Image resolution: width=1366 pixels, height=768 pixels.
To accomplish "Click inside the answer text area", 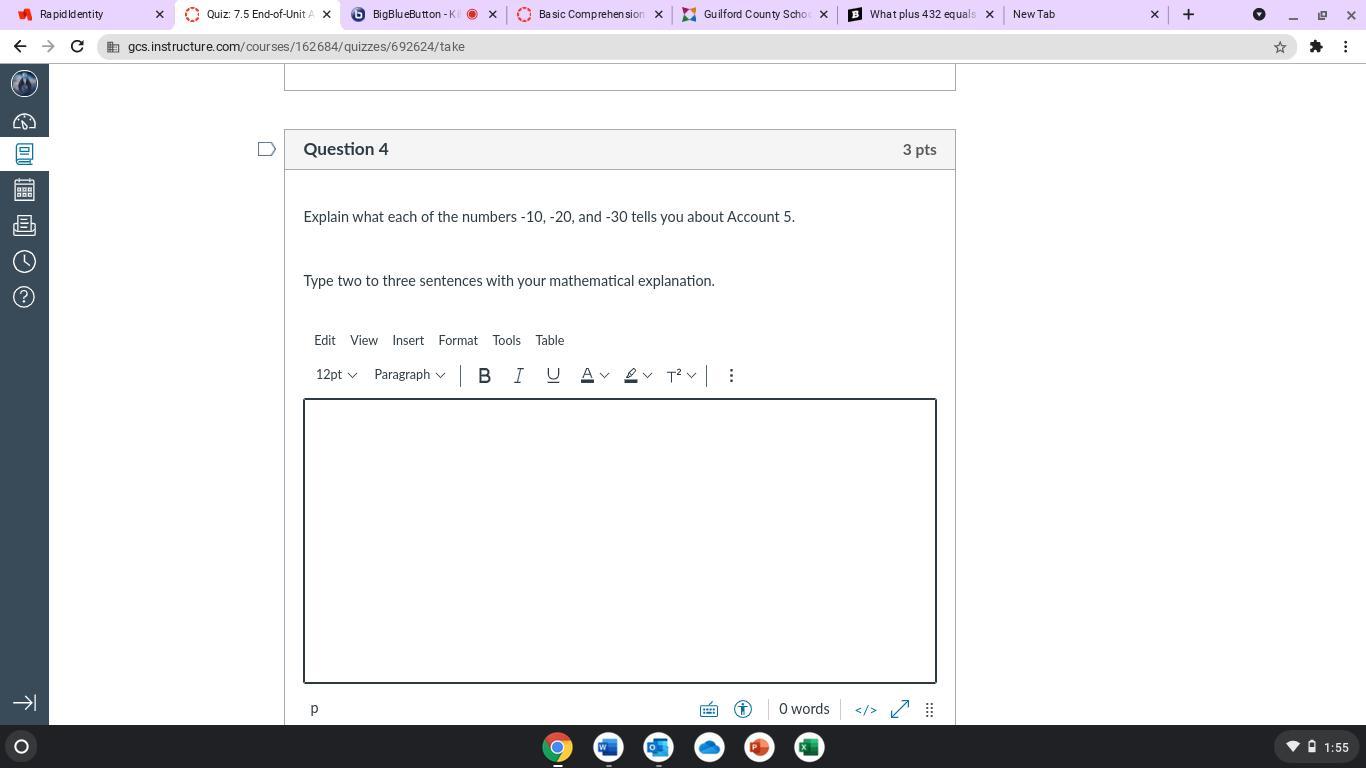I will pyautogui.click(x=620, y=541).
